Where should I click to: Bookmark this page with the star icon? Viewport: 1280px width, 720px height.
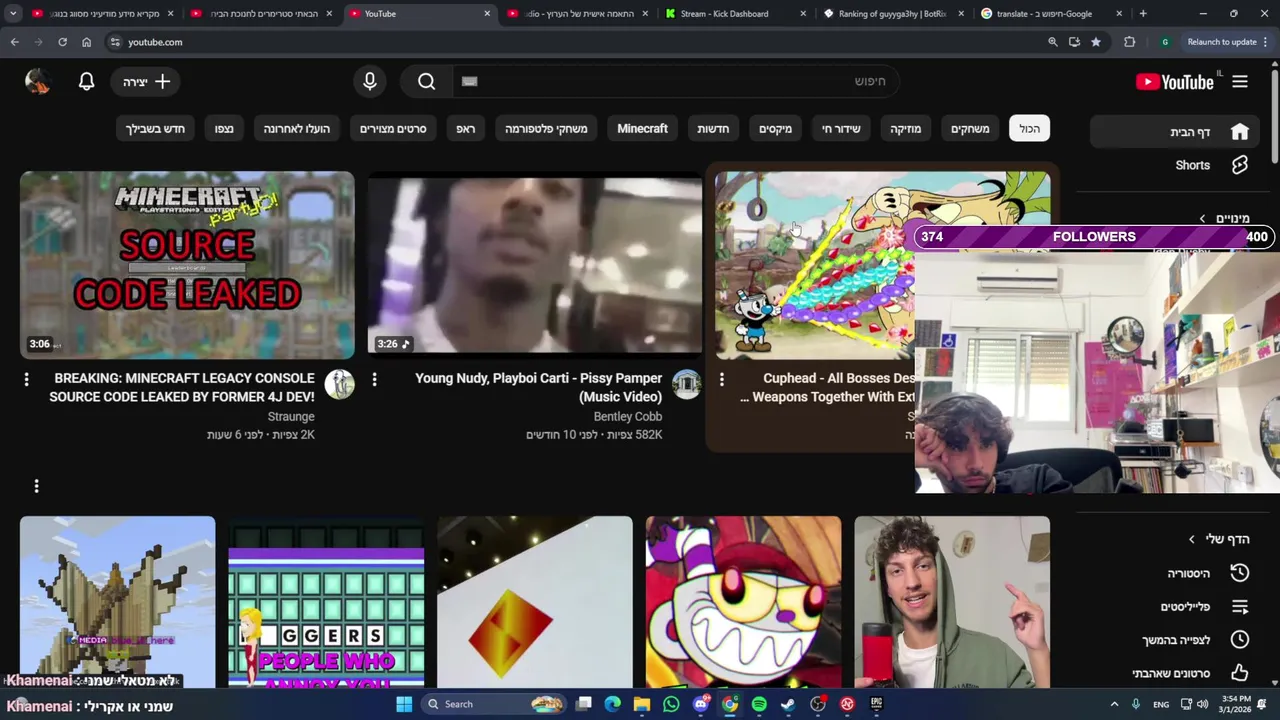tap(1096, 42)
